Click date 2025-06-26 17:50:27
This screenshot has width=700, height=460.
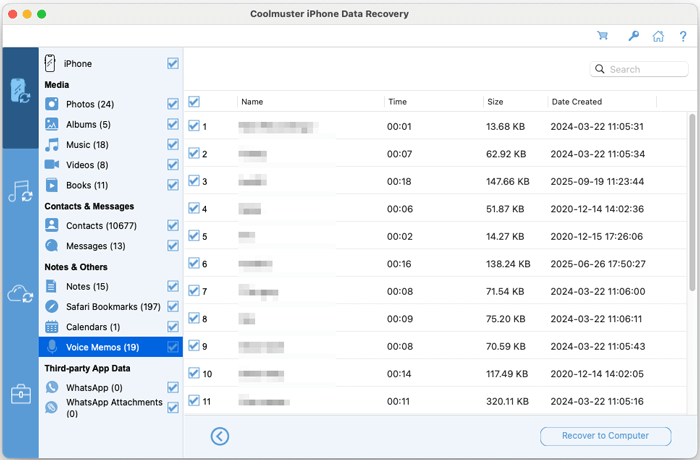coord(598,264)
